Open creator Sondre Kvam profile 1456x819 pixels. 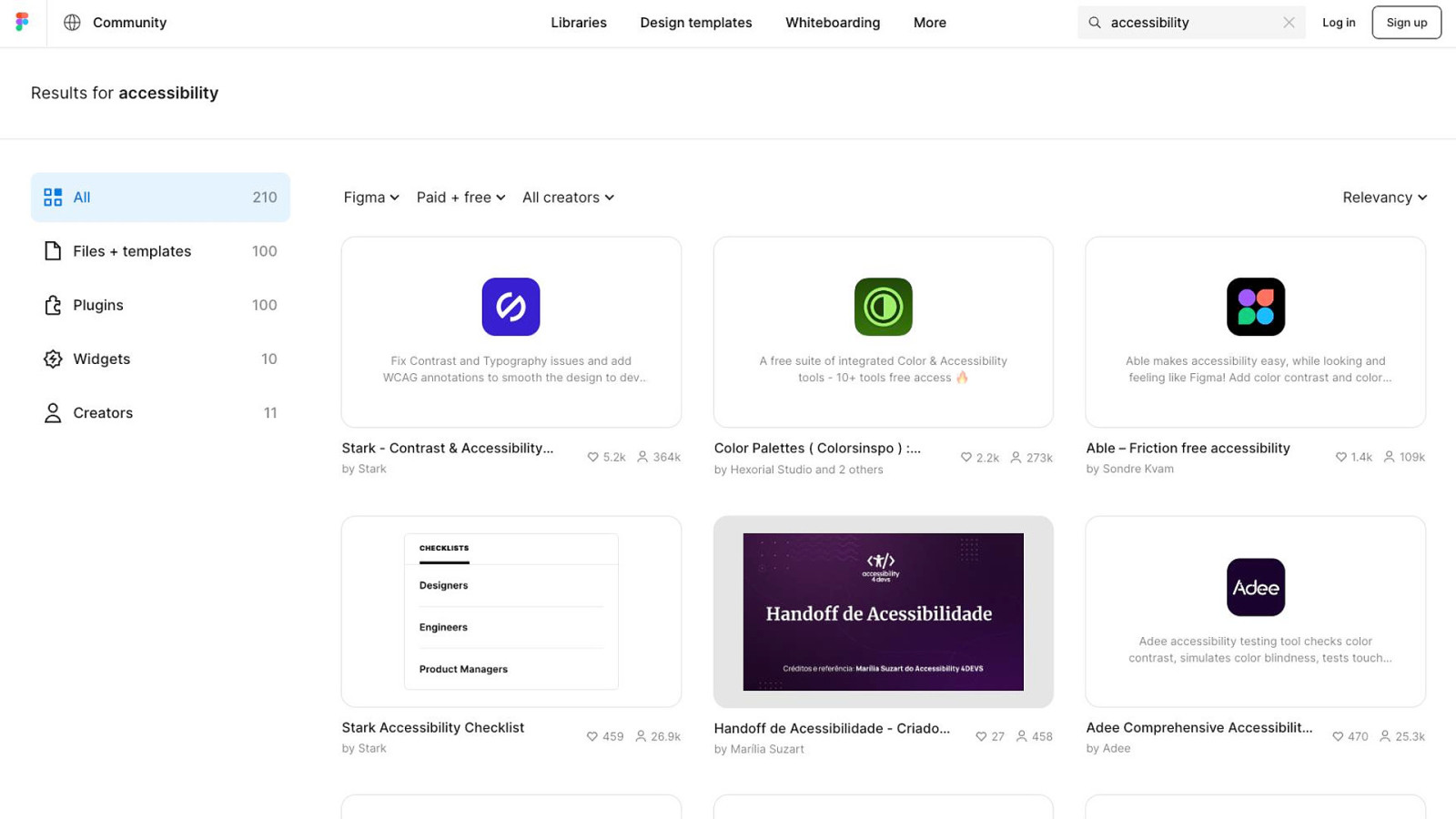click(1137, 469)
